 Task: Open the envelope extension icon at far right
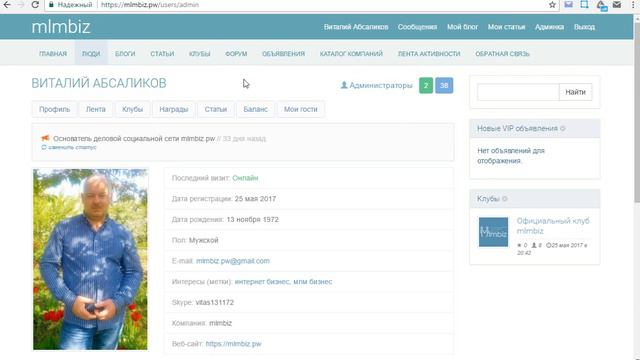(x=617, y=4)
